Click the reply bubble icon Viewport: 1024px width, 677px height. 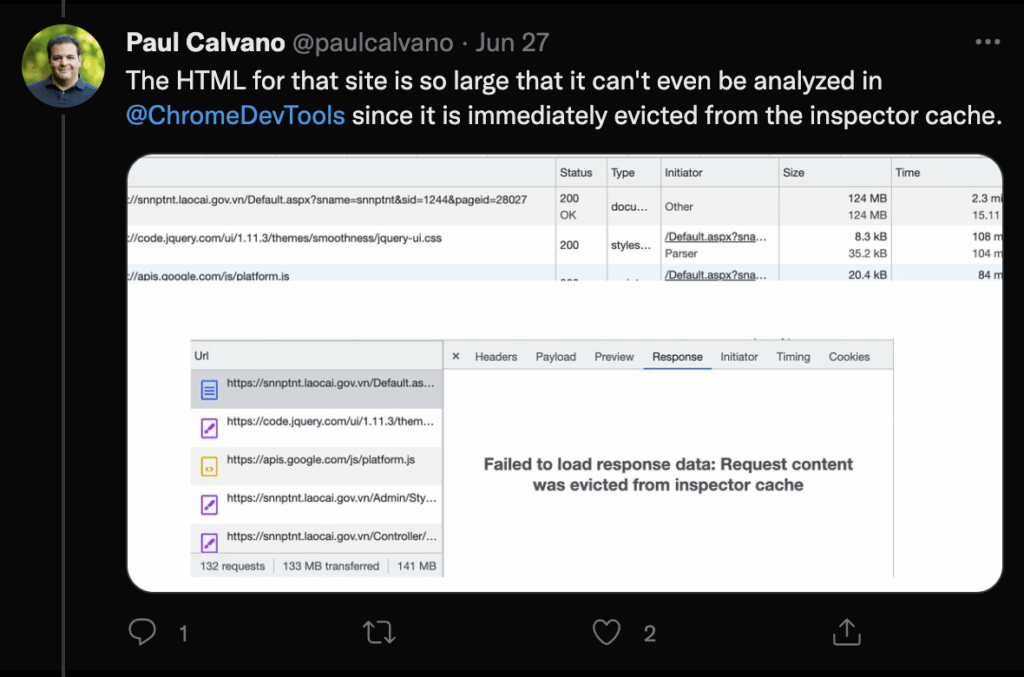click(143, 632)
